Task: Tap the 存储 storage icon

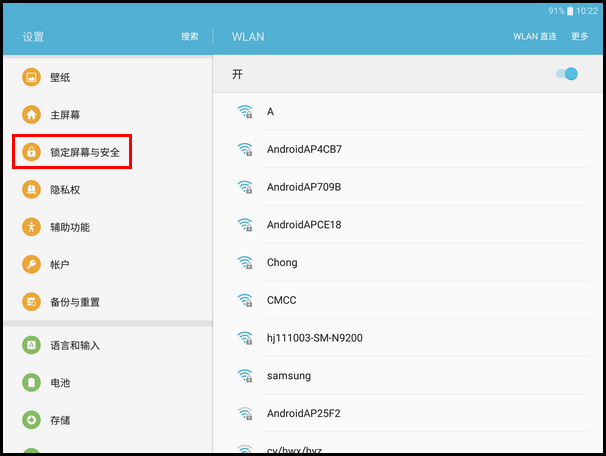Action: pos(31,420)
